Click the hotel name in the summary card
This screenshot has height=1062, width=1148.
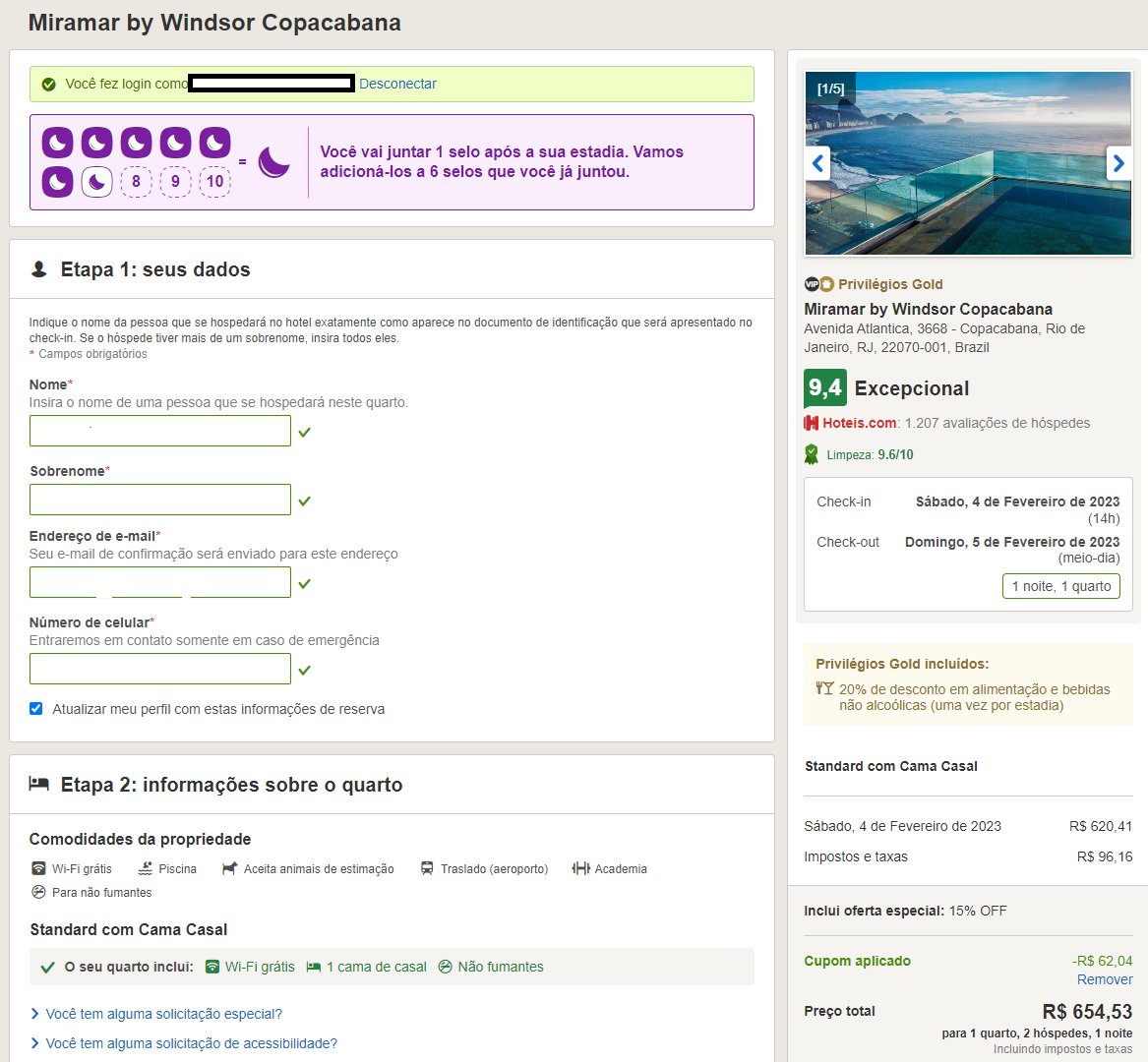coord(929,309)
